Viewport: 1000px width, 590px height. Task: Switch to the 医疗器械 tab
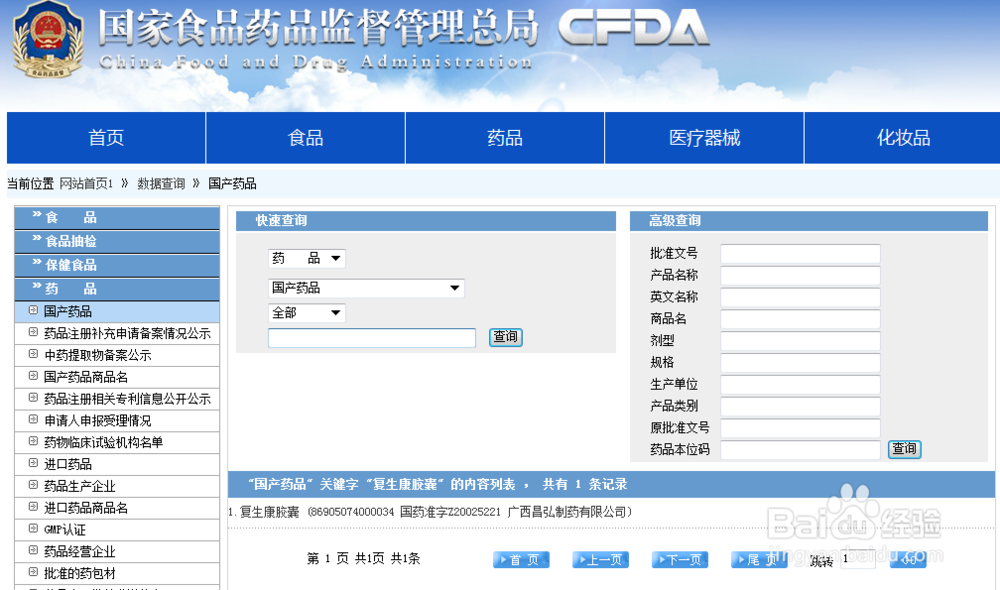(704, 137)
